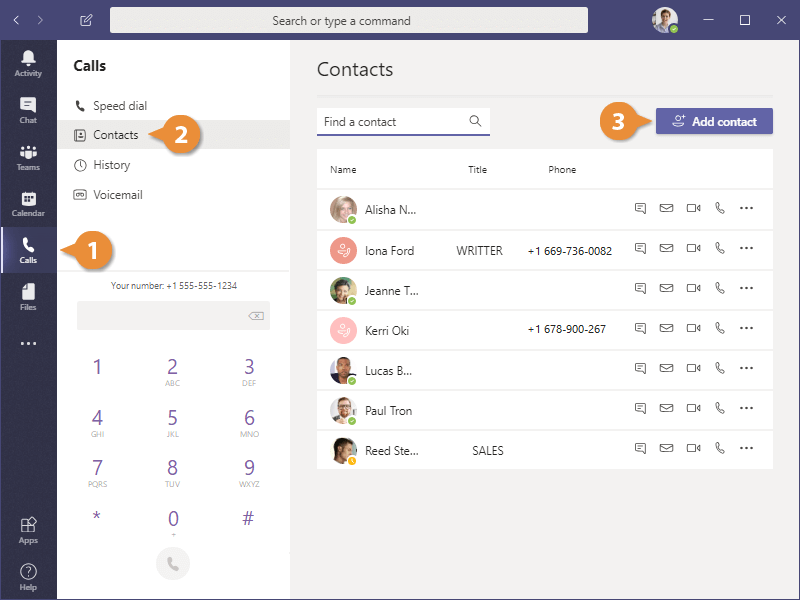
Task: Chat with Reed's row message icon
Action: pos(640,450)
